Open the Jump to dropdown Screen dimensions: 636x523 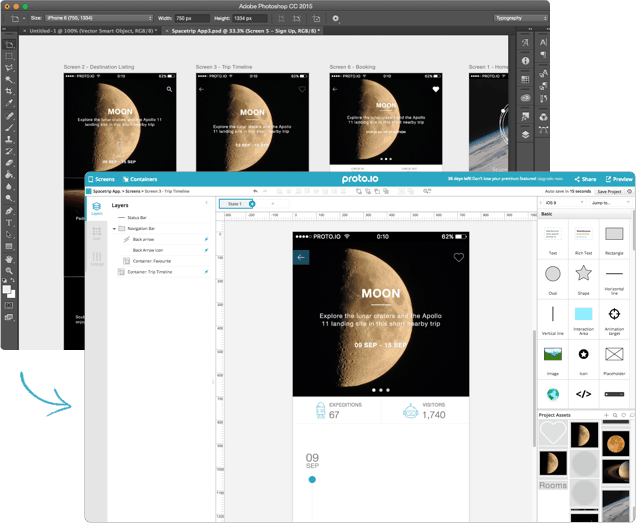pos(610,202)
